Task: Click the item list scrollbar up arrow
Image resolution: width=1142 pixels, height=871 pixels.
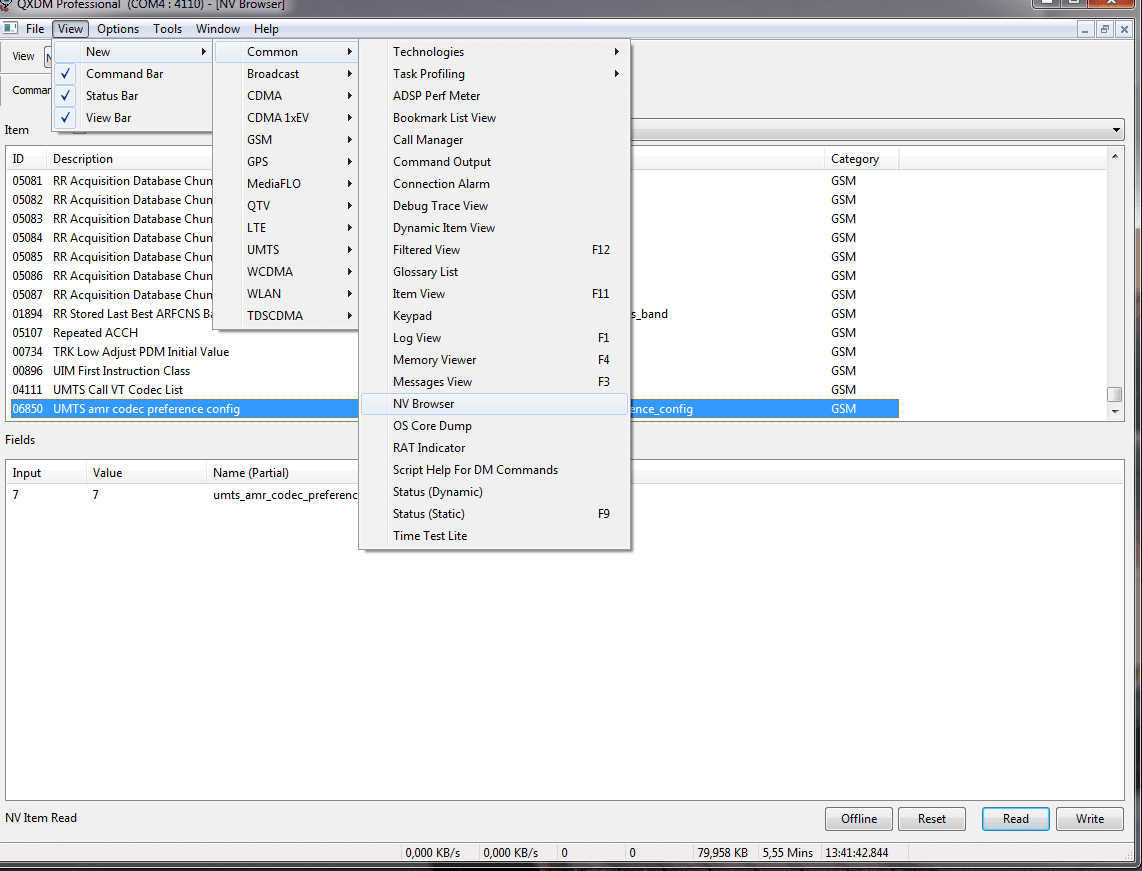Action: tap(1114, 156)
